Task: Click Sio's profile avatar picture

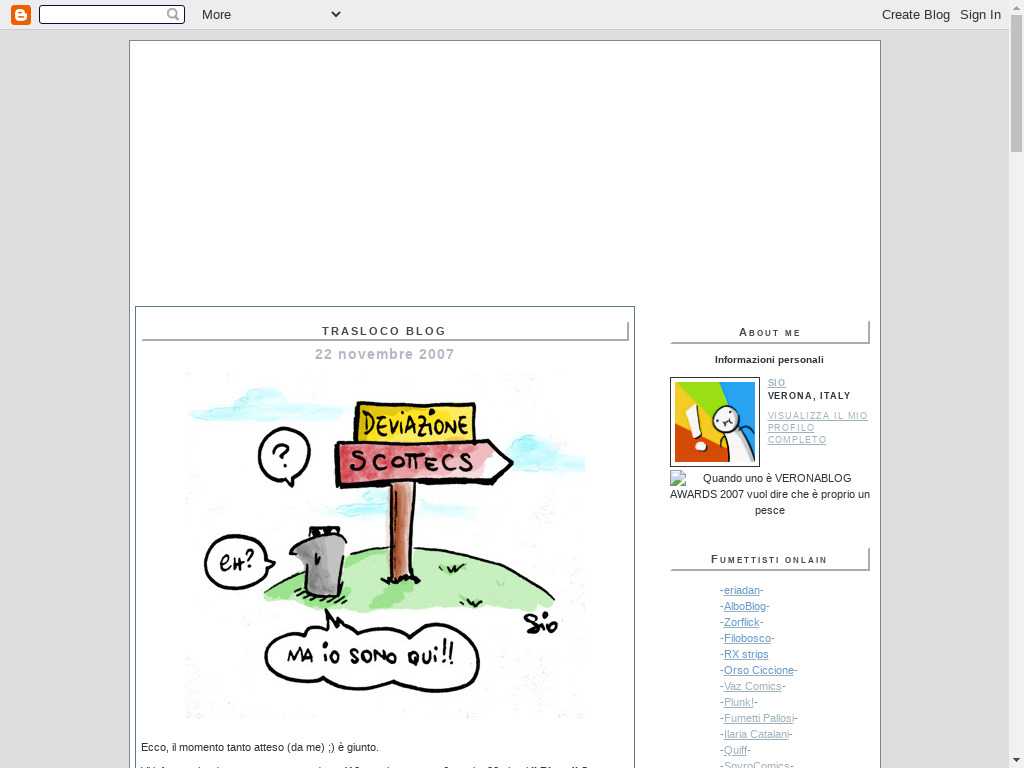Action: click(714, 422)
